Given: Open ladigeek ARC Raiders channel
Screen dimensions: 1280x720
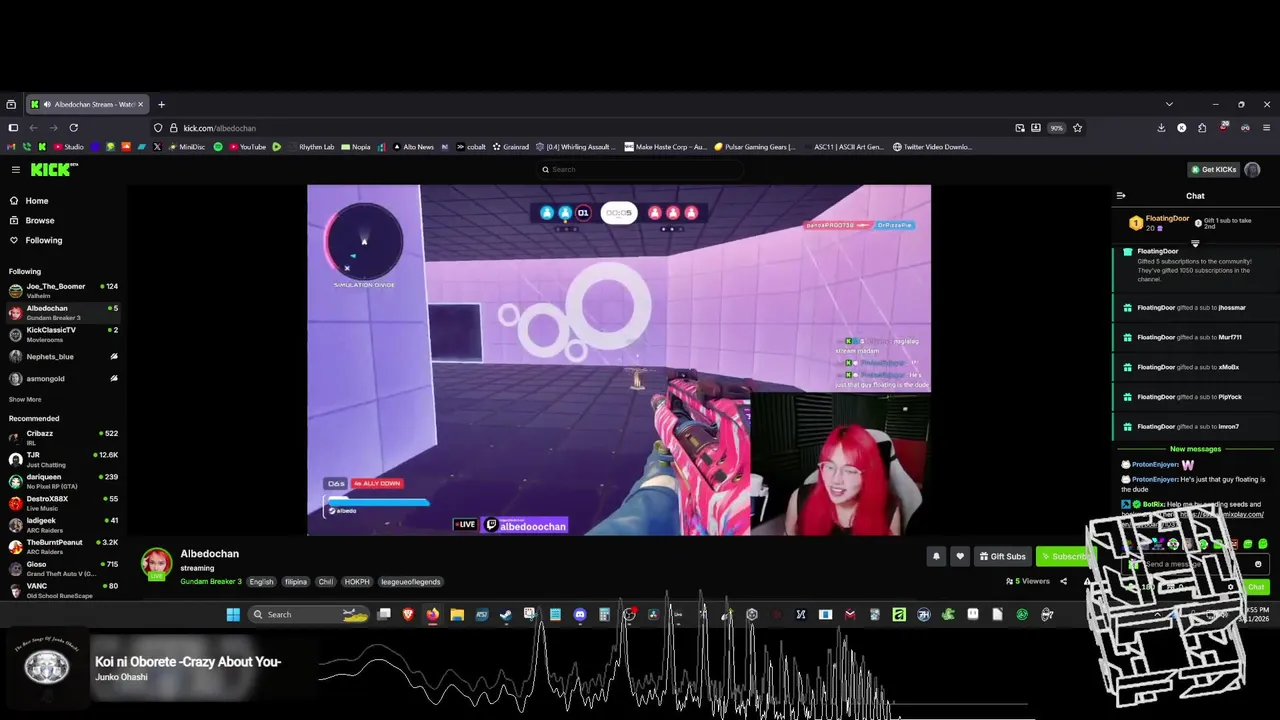Looking at the screenshot, I should [x=63, y=524].
